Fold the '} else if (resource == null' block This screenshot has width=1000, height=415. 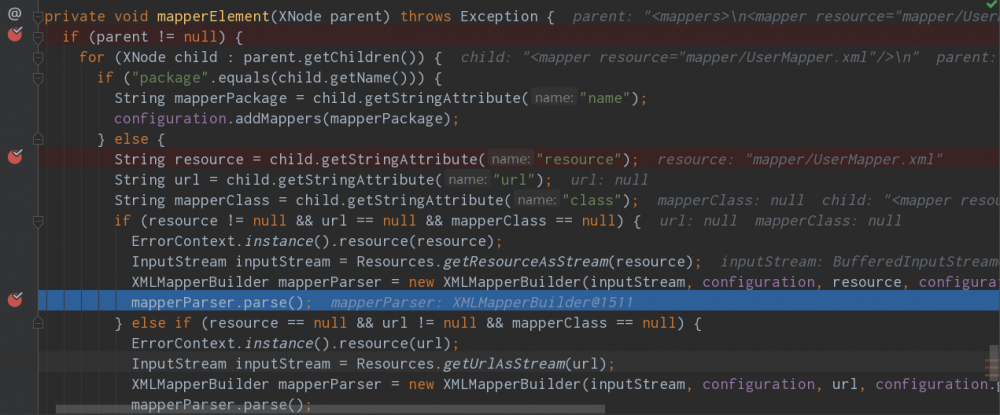[38, 322]
